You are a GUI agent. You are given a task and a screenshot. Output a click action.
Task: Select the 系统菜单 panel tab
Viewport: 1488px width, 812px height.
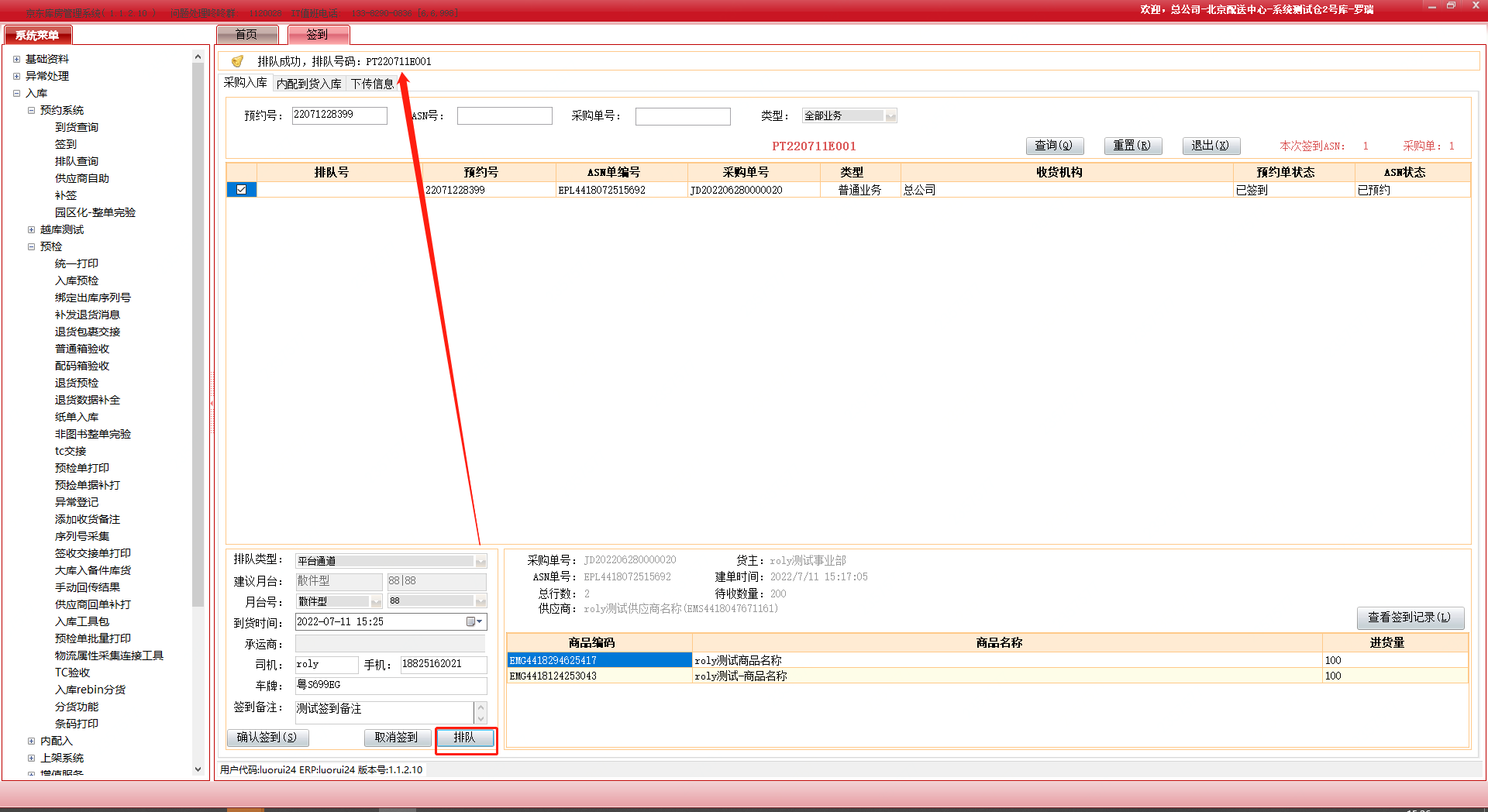(37, 35)
